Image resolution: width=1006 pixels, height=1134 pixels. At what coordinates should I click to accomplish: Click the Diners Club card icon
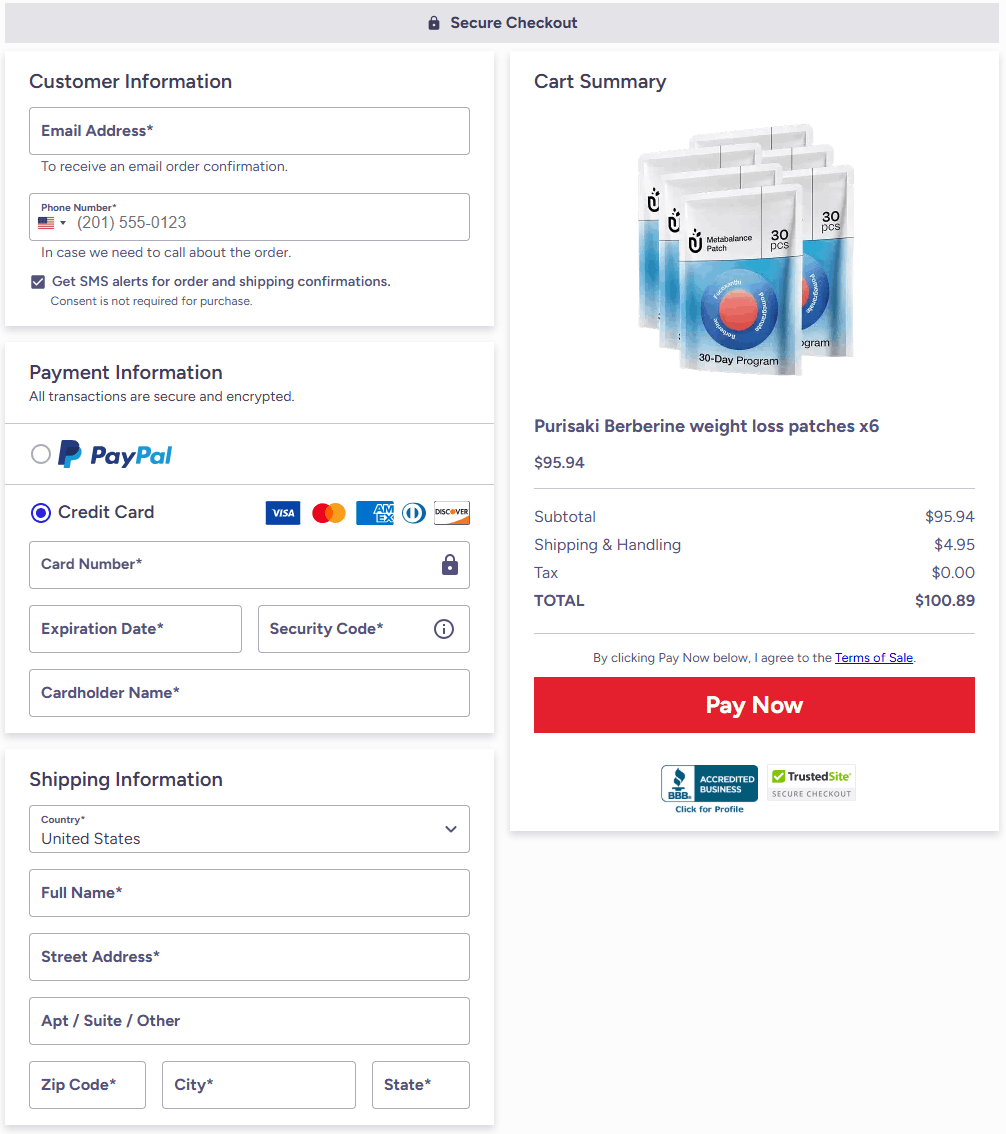pos(413,513)
